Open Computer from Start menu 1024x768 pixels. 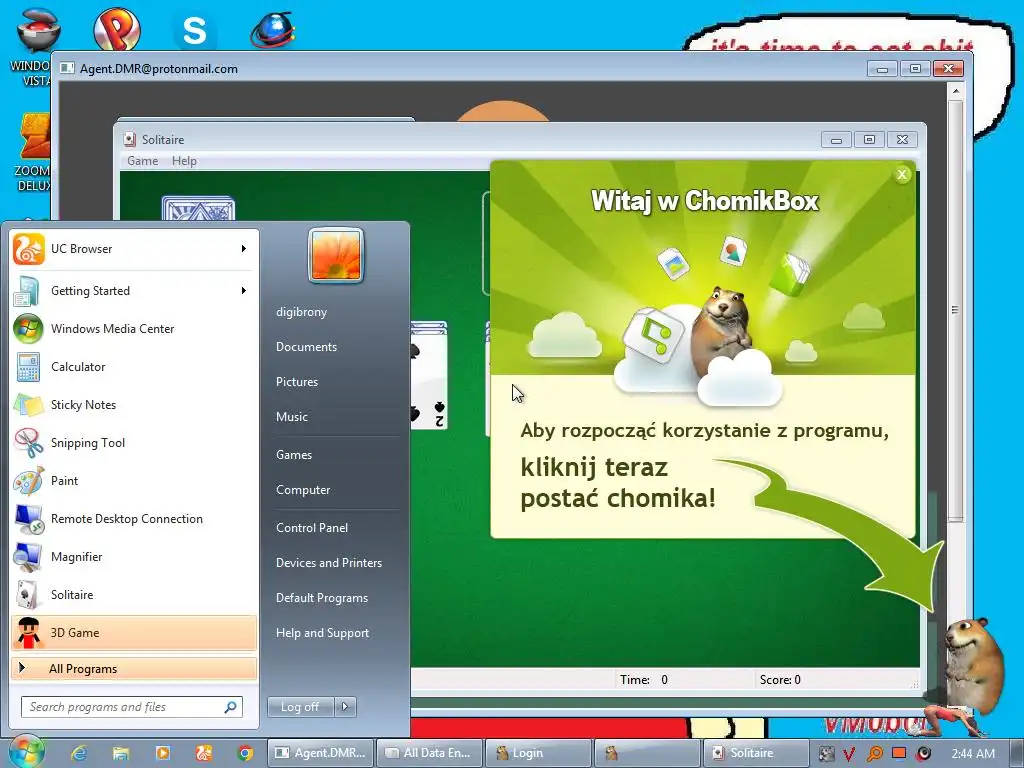click(x=303, y=490)
